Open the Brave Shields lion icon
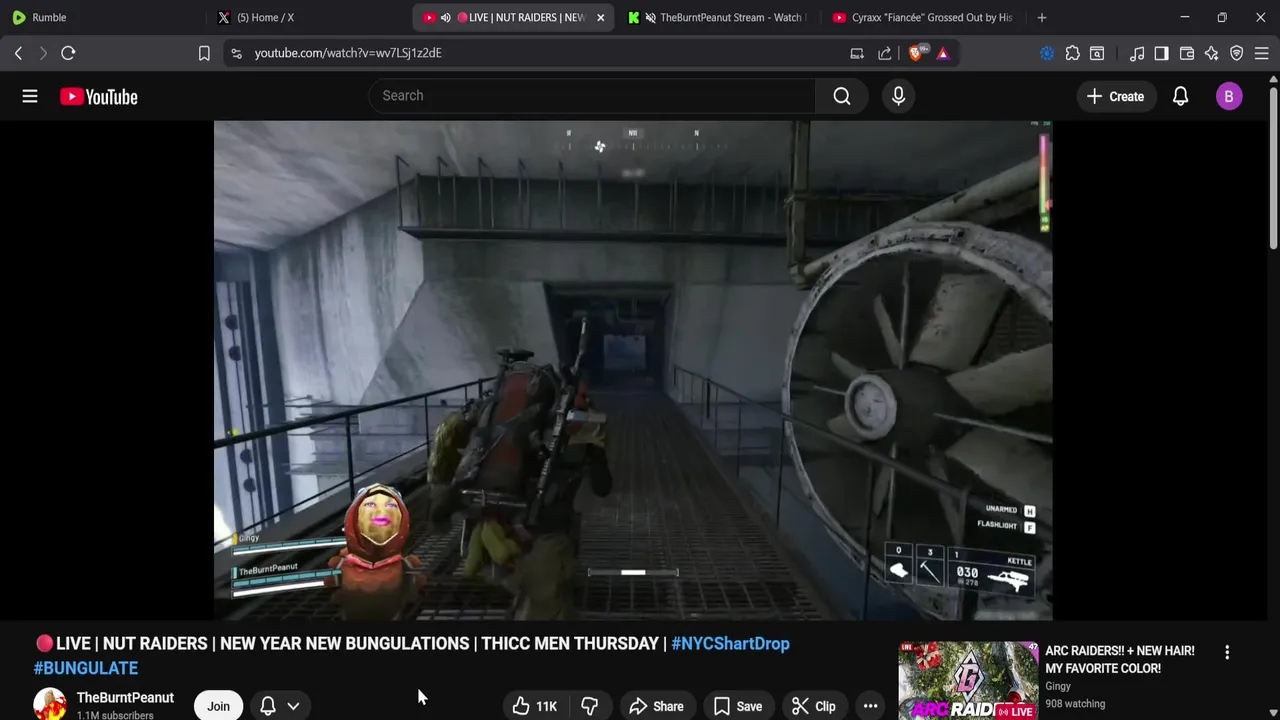The image size is (1280, 720). click(x=916, y=53)
